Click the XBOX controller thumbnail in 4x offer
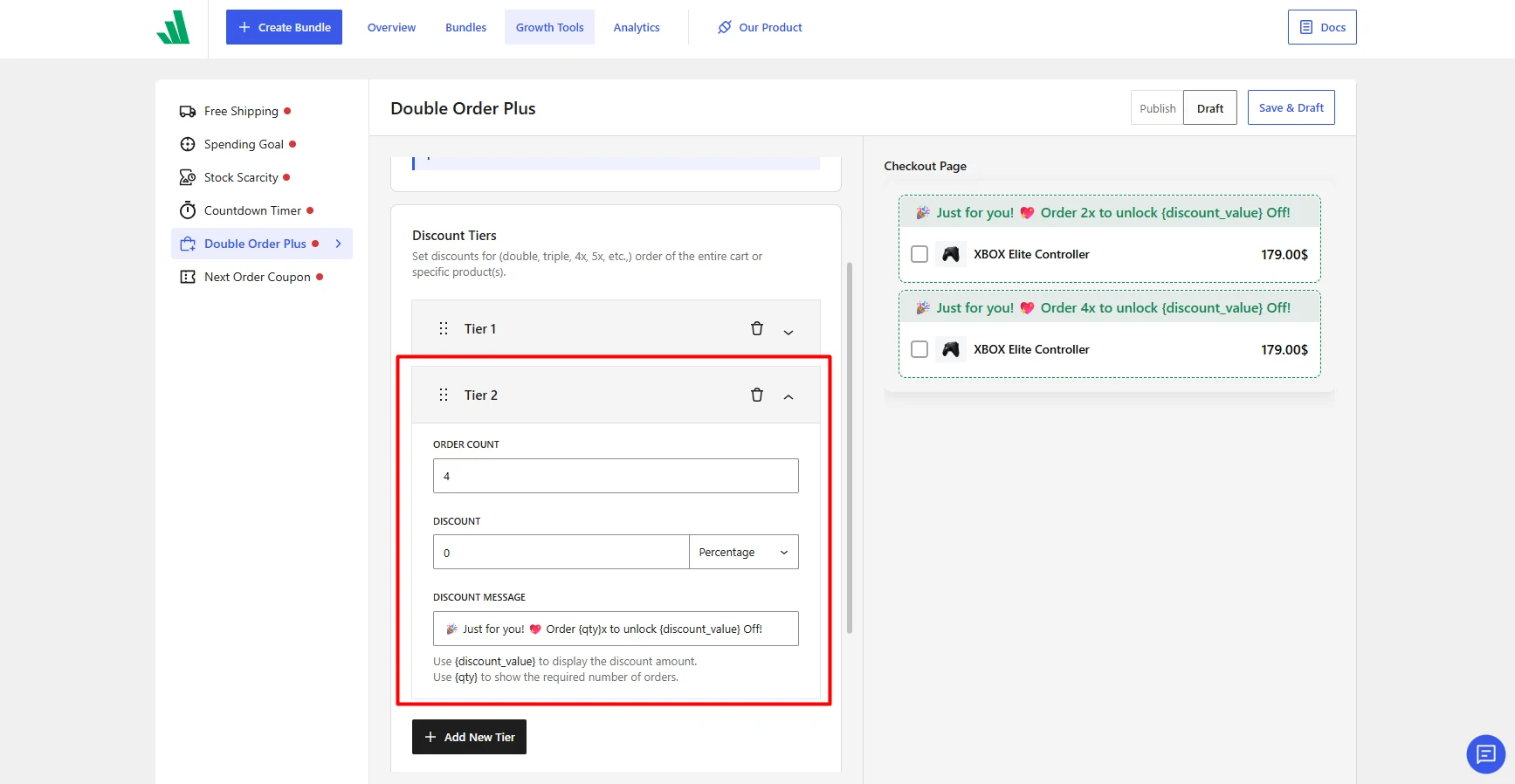Image resolution: width=1515 pixels, height=784 pixels. click(951, 349)
